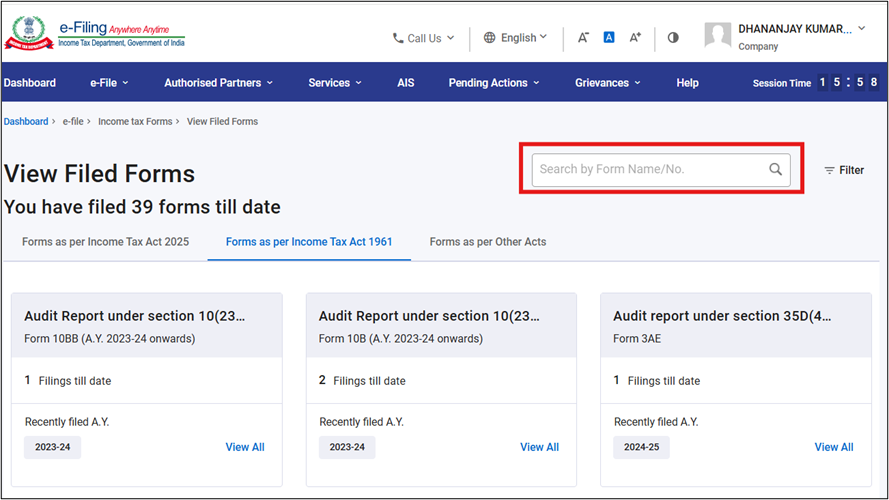Decrease font size with A- icon

coord(583,37)
